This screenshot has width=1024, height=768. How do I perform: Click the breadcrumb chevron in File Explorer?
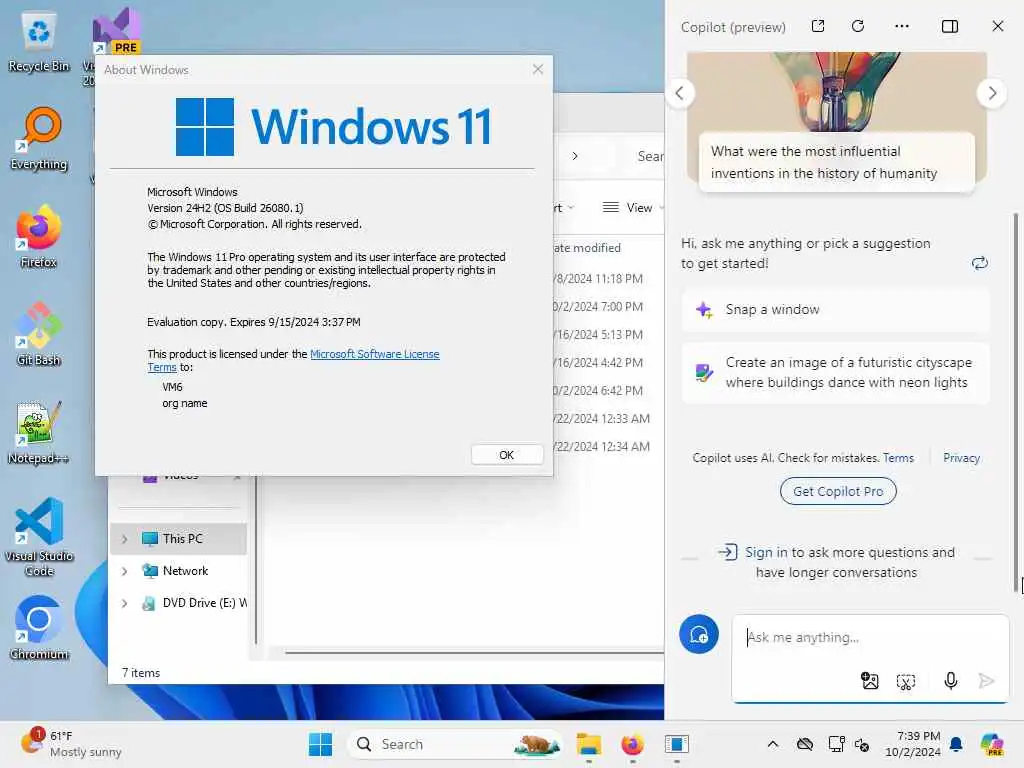click(575, 156)
